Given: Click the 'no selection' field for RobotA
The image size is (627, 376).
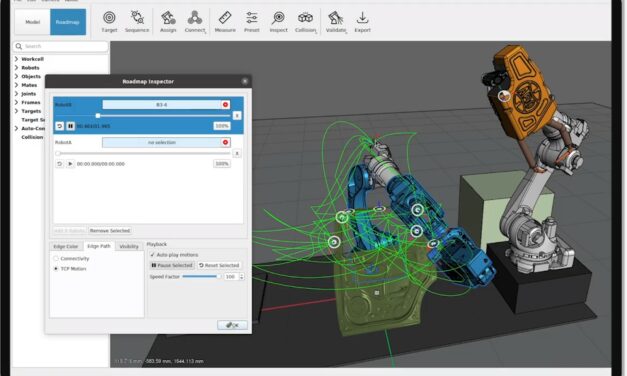Looking at the screenshot, I should click(162, 142).
